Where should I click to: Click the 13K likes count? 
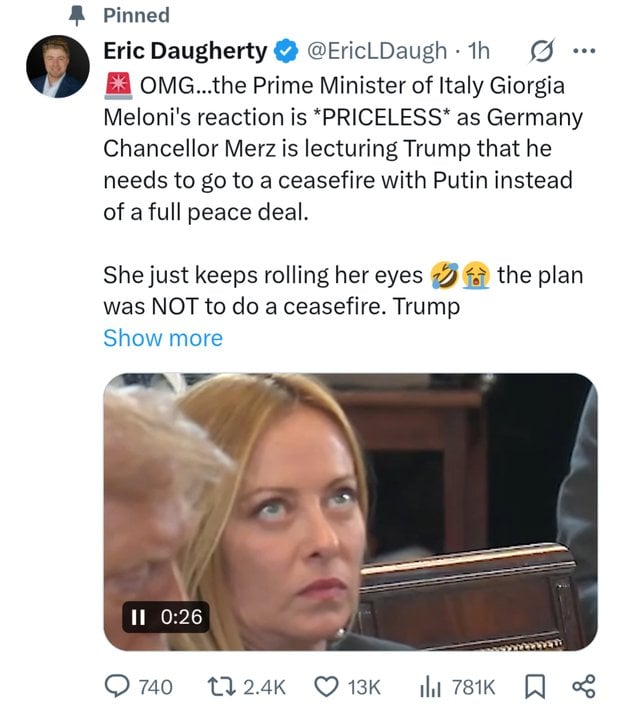[364, 687]
